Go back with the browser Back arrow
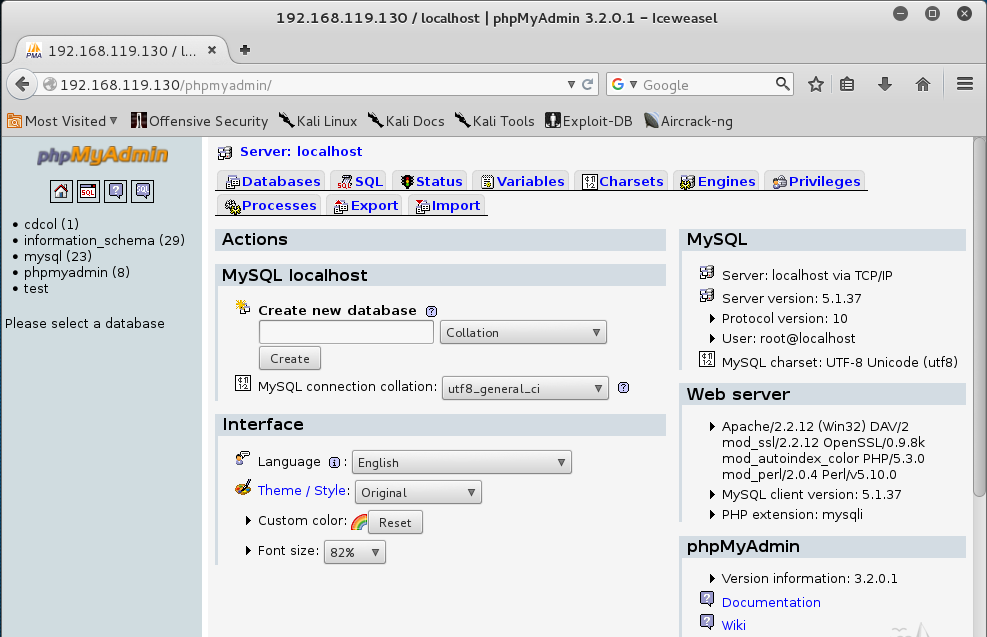 (22, 84)
